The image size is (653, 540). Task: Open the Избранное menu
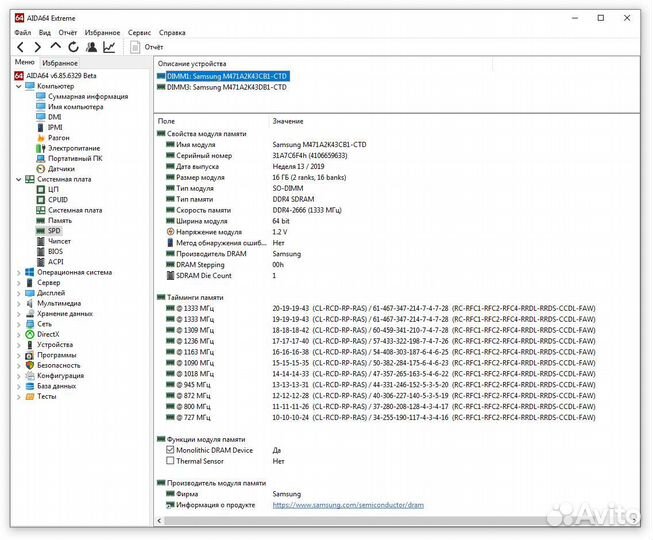[102, 32]
